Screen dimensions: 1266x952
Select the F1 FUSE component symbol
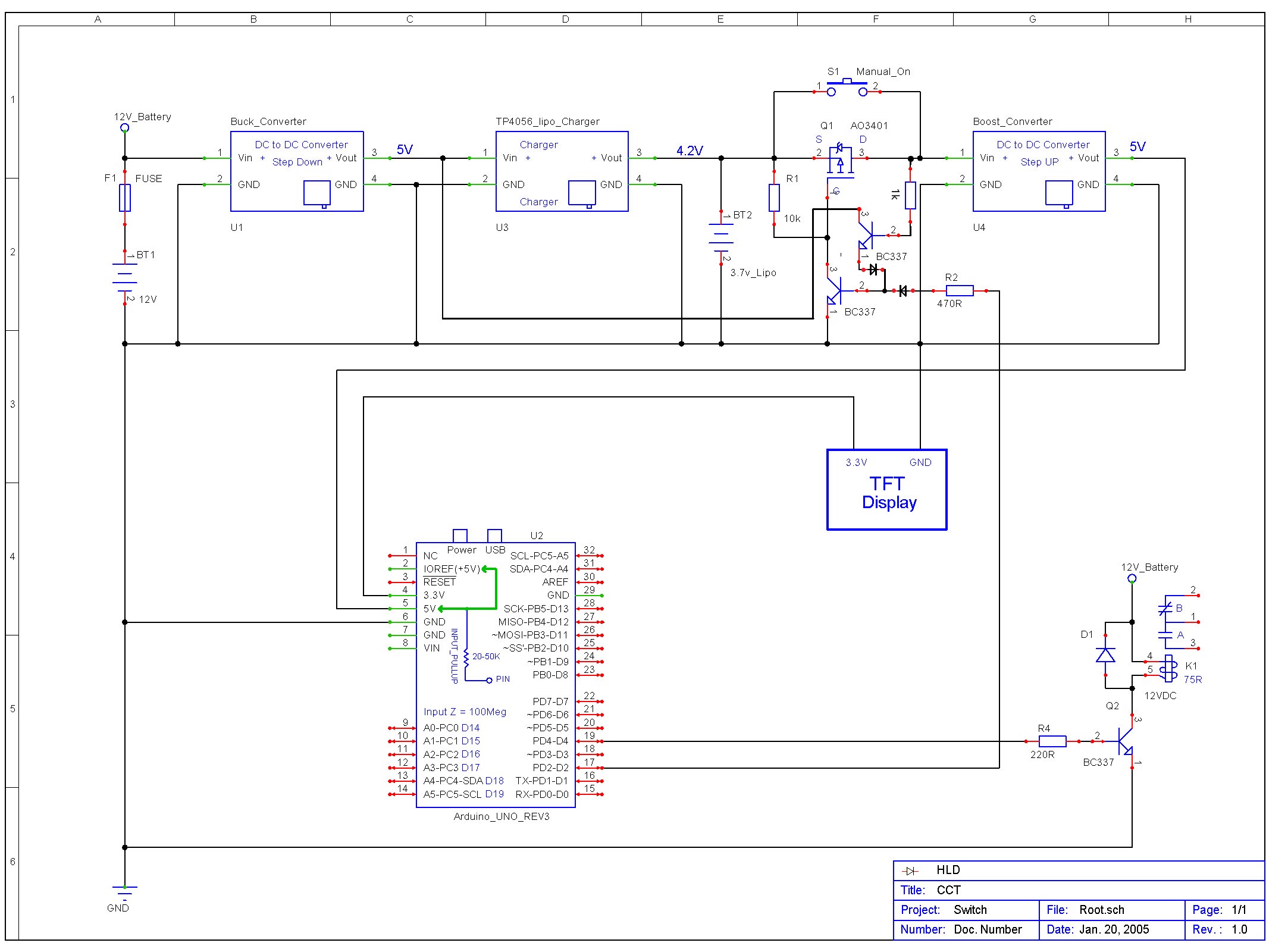[125, 198]
